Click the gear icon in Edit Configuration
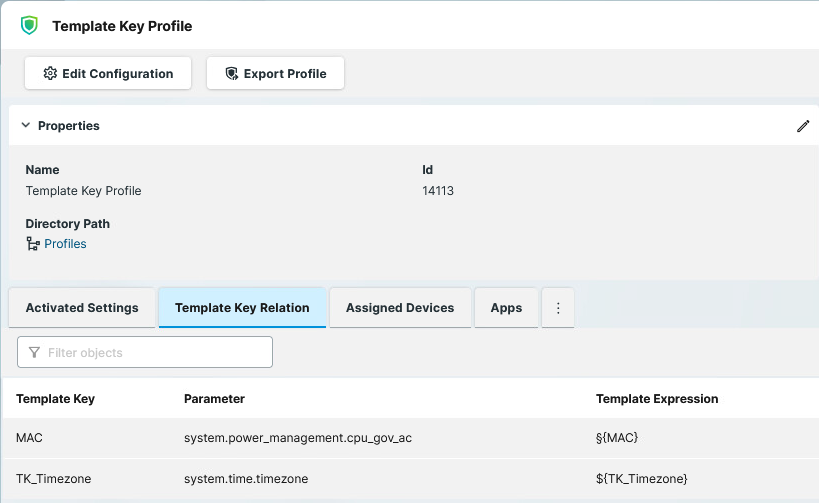The height and width of the screenshot is (503, 819). point(50,74)
